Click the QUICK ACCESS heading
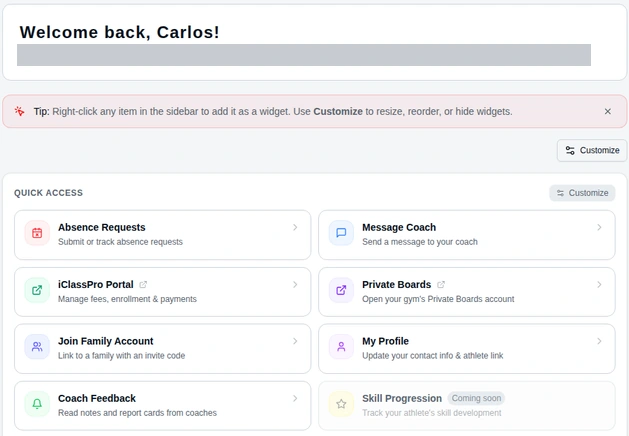Viewport: 629px width, 436px height. (49, 193)
